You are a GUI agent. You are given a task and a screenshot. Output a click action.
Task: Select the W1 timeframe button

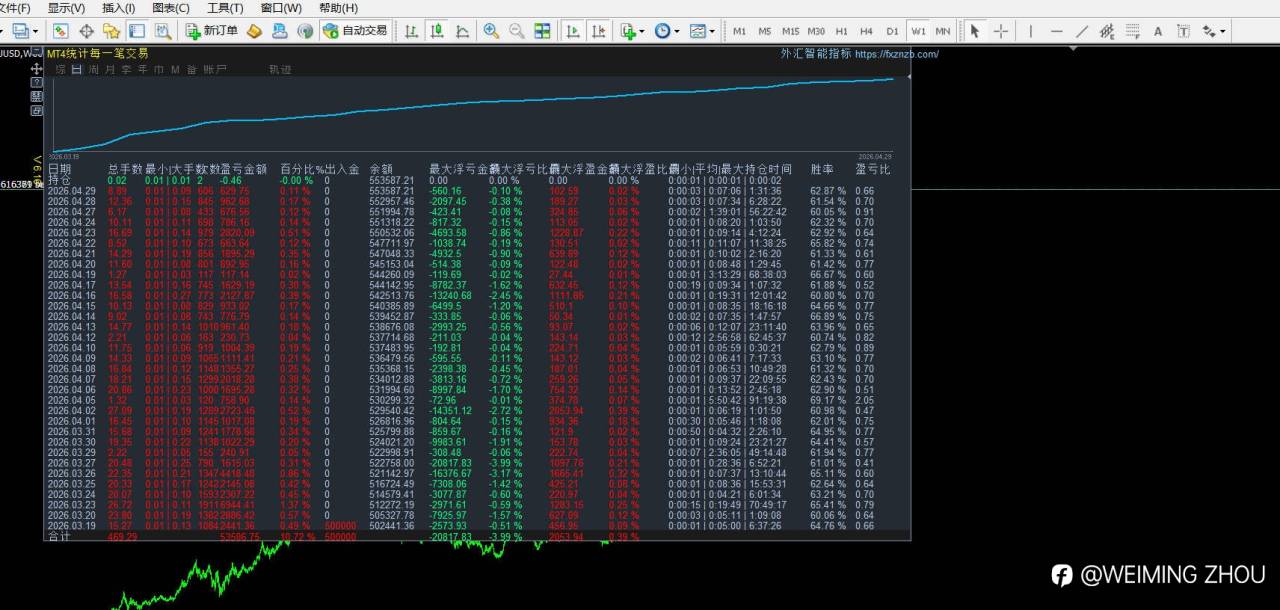click(918, 31)
